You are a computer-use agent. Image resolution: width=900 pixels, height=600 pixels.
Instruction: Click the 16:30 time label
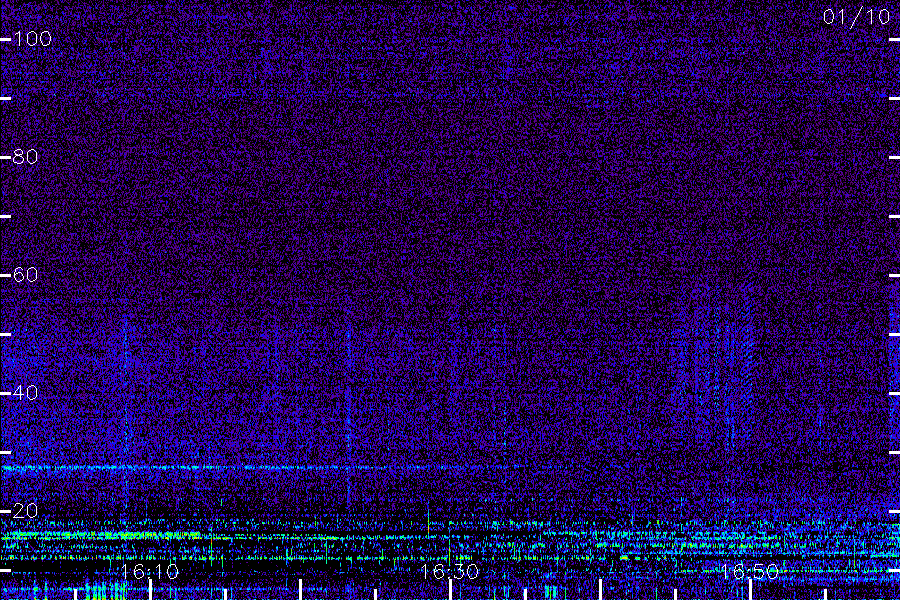coord(449,571)
